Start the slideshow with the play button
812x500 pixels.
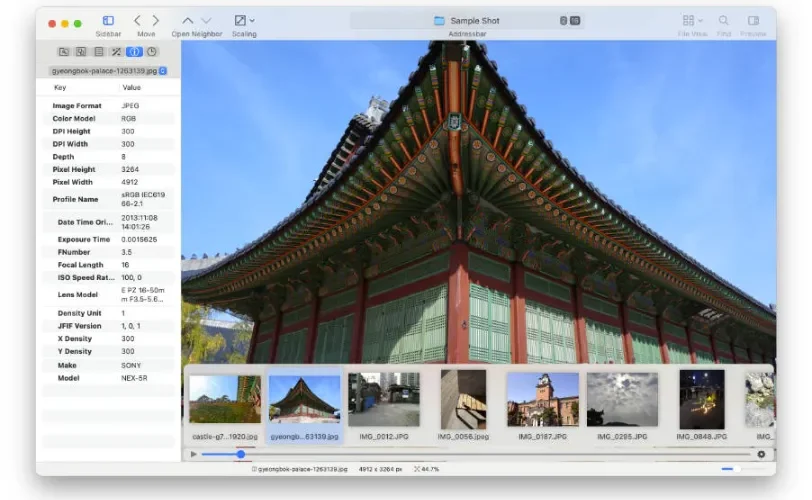pyautogui.click(x=194, y=454)
